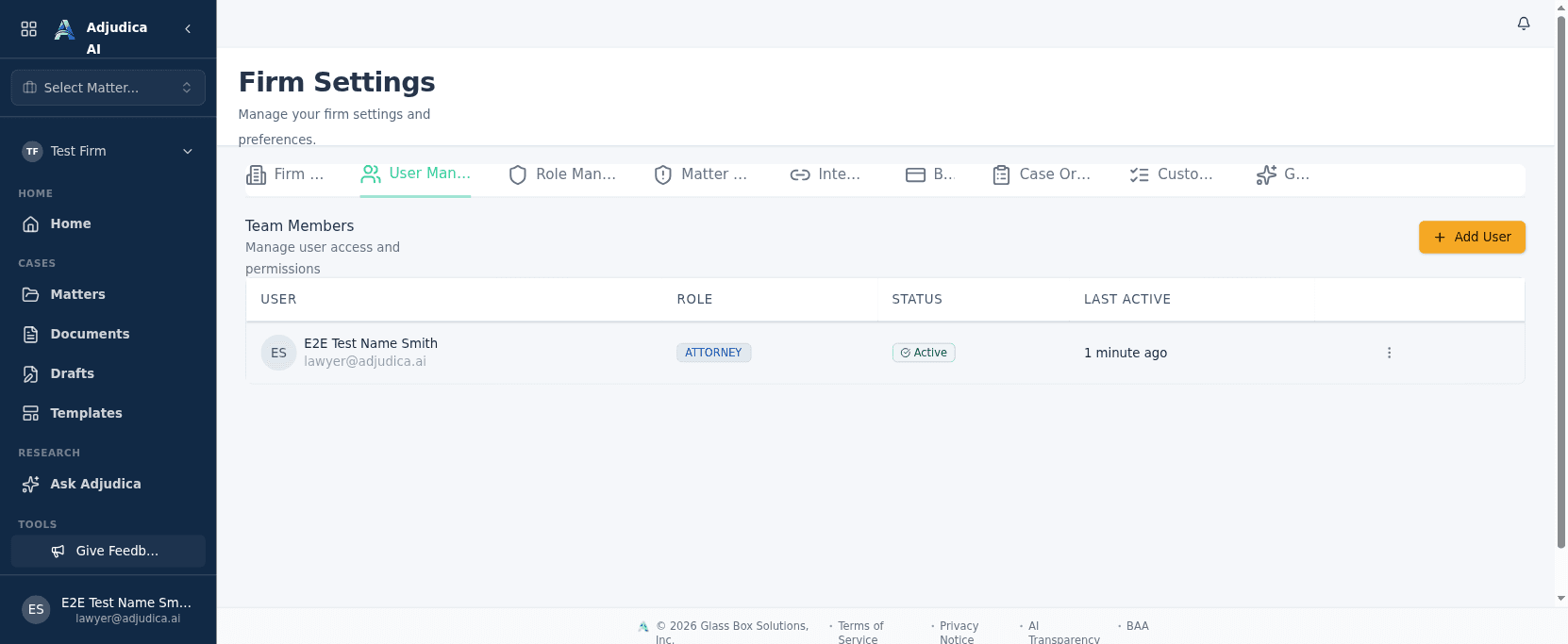Open Documents in sidebar
This screenshot has width=1568, height=644.
[108, 334]
